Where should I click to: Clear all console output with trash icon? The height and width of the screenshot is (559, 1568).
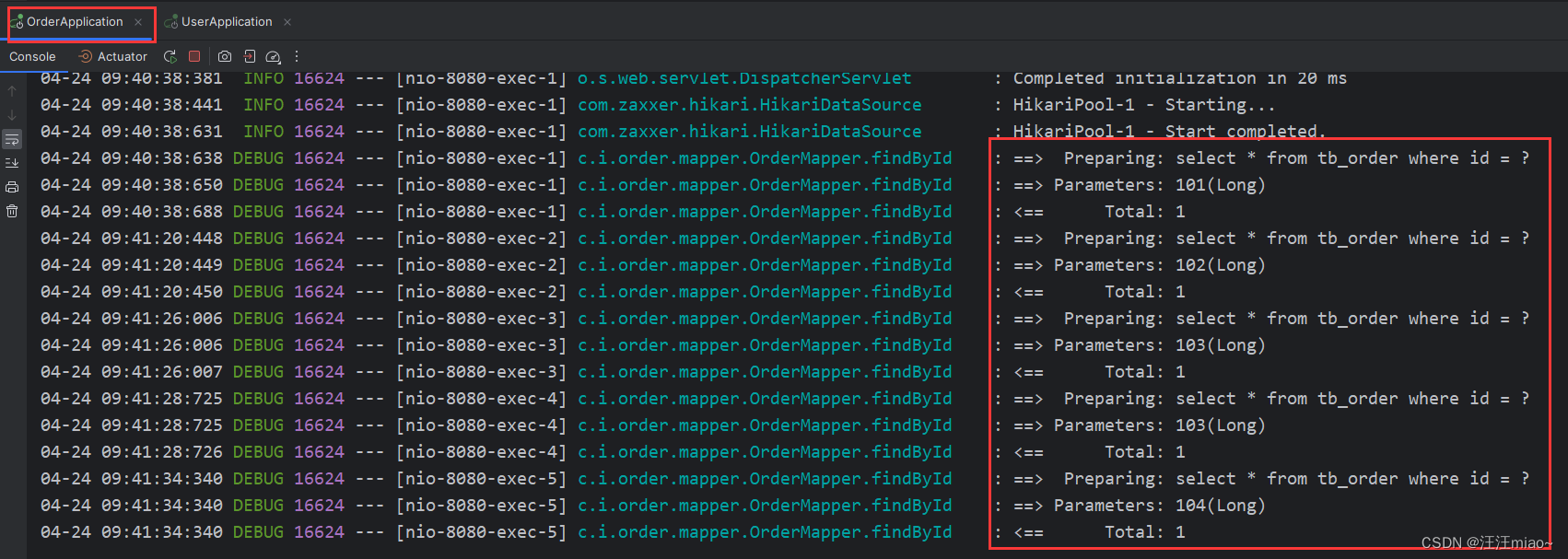tap(12, 211)
